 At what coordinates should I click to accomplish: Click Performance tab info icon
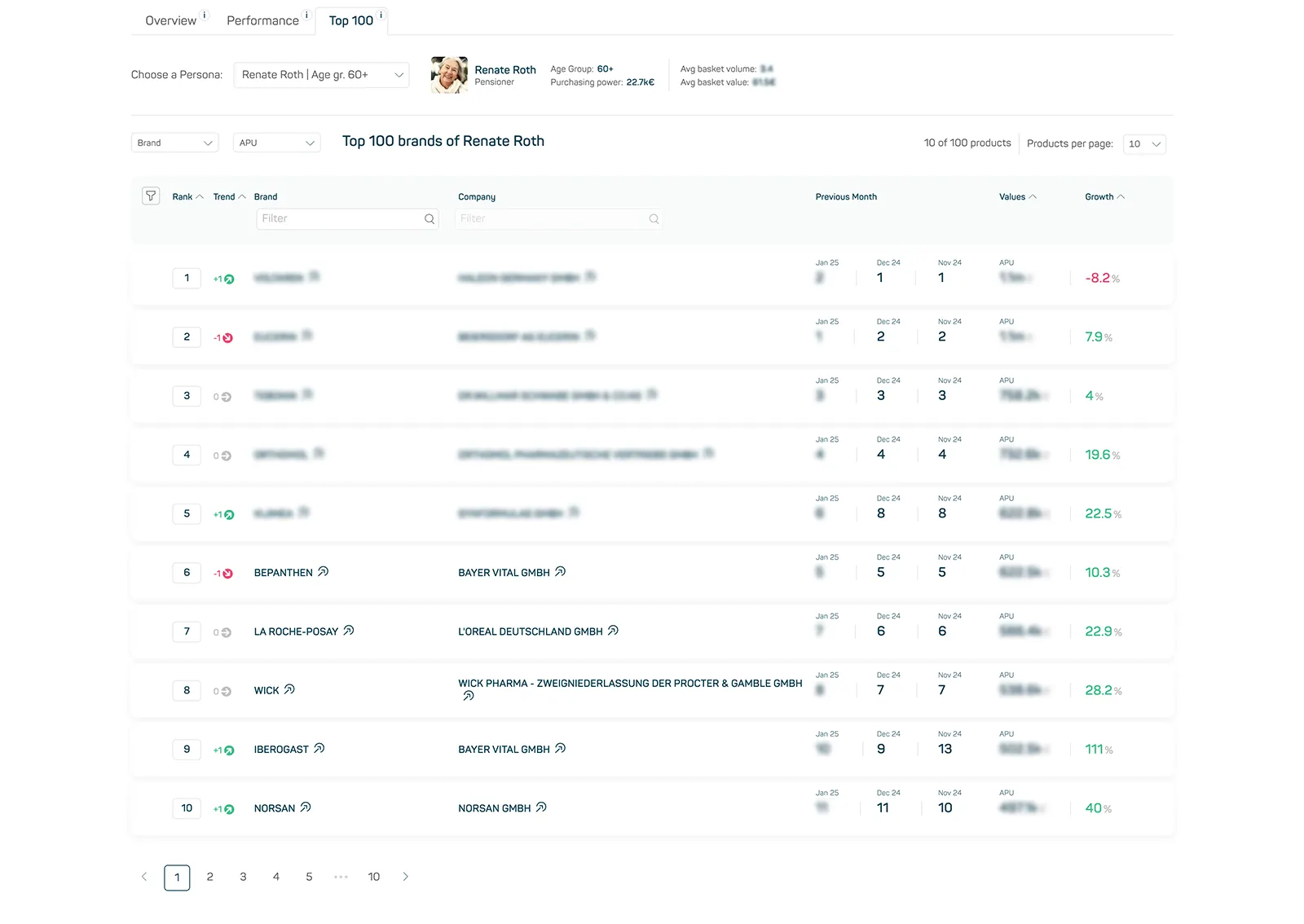coord(307,15)
